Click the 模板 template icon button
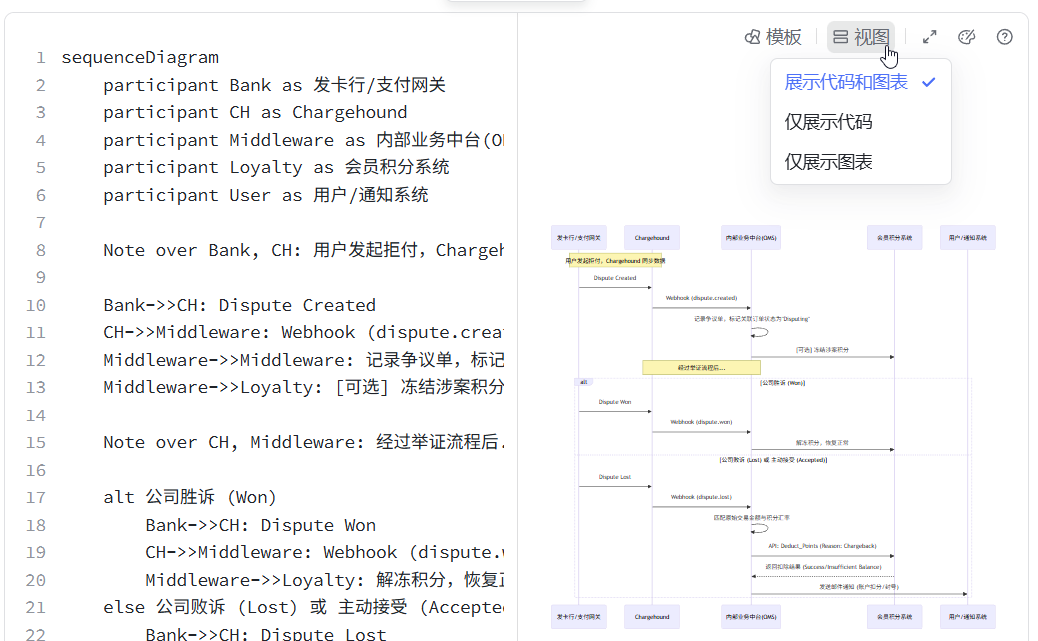Viewport: 1038px width, 641px height. coord(773,37)
